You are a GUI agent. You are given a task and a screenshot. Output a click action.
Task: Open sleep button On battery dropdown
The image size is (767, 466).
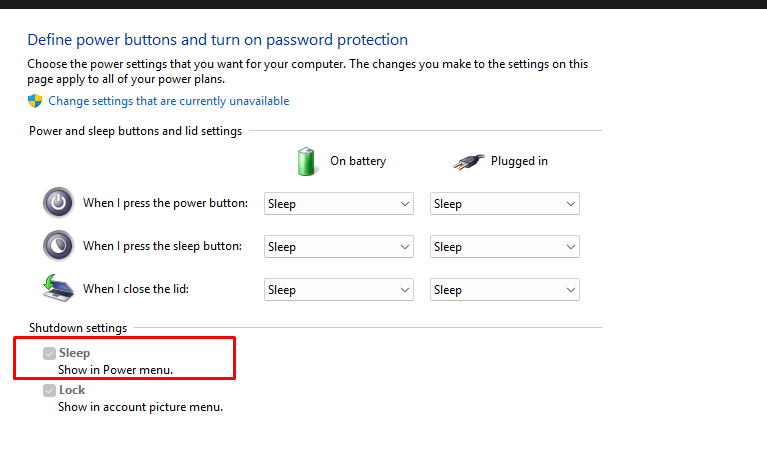coord(339,247)
